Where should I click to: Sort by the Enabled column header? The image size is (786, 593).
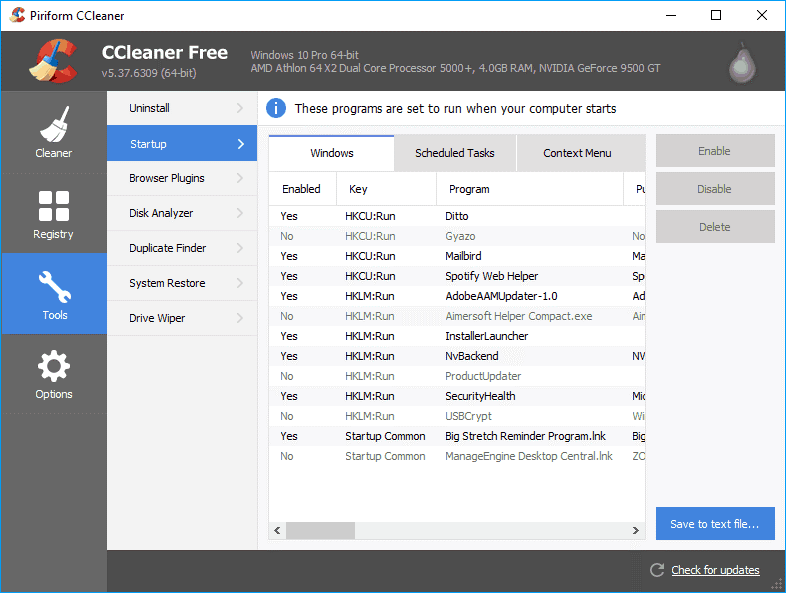click(x=302, y=189)
